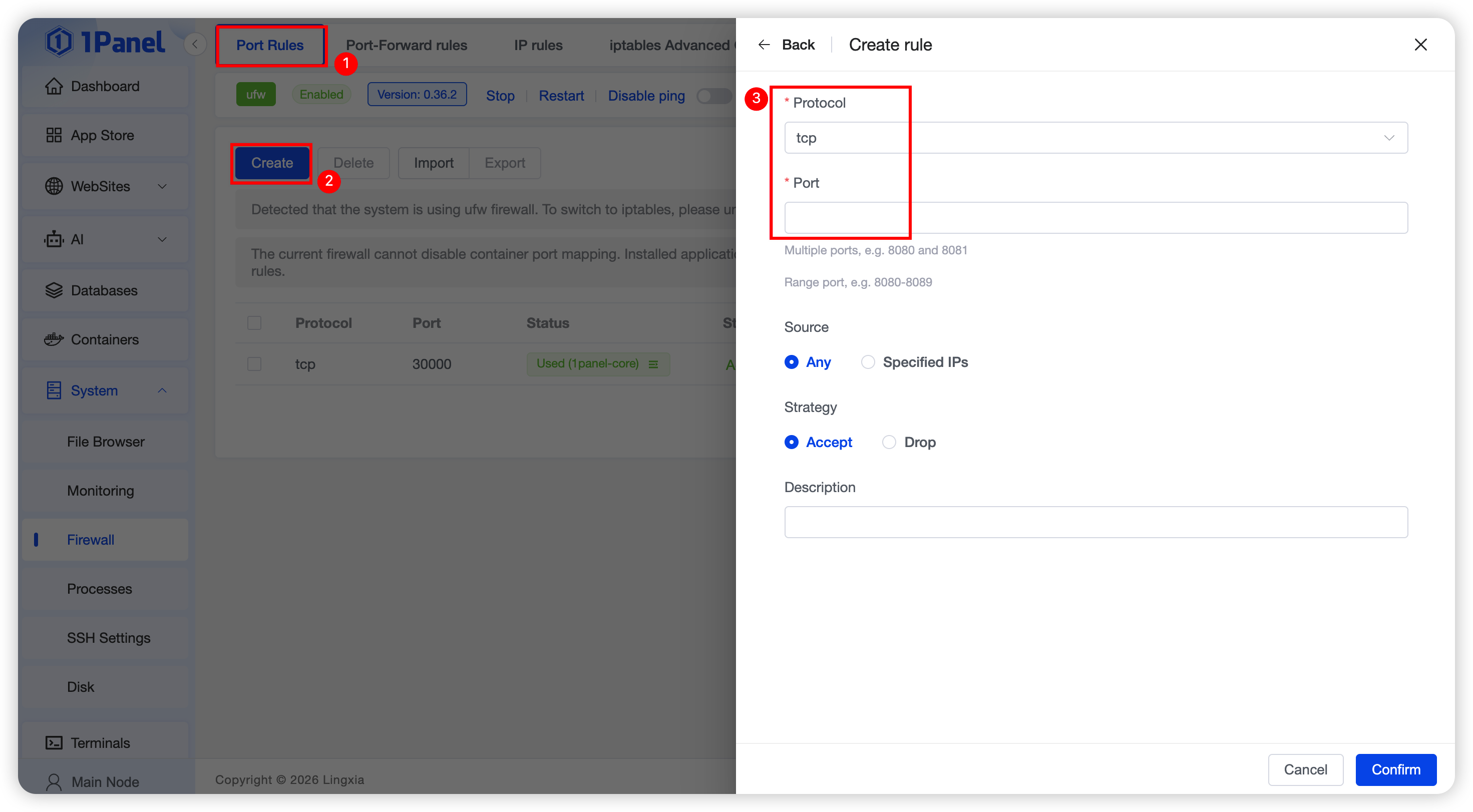Check the tcp 30000 row checkbox

click(x=254, y=364)
